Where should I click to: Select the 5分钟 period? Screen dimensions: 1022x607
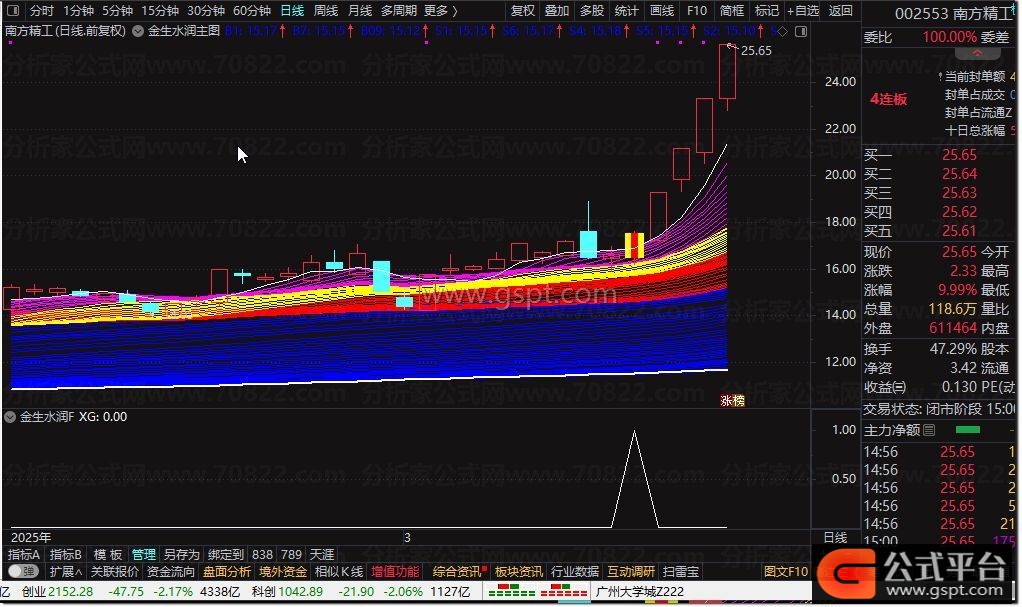point(117,10)
